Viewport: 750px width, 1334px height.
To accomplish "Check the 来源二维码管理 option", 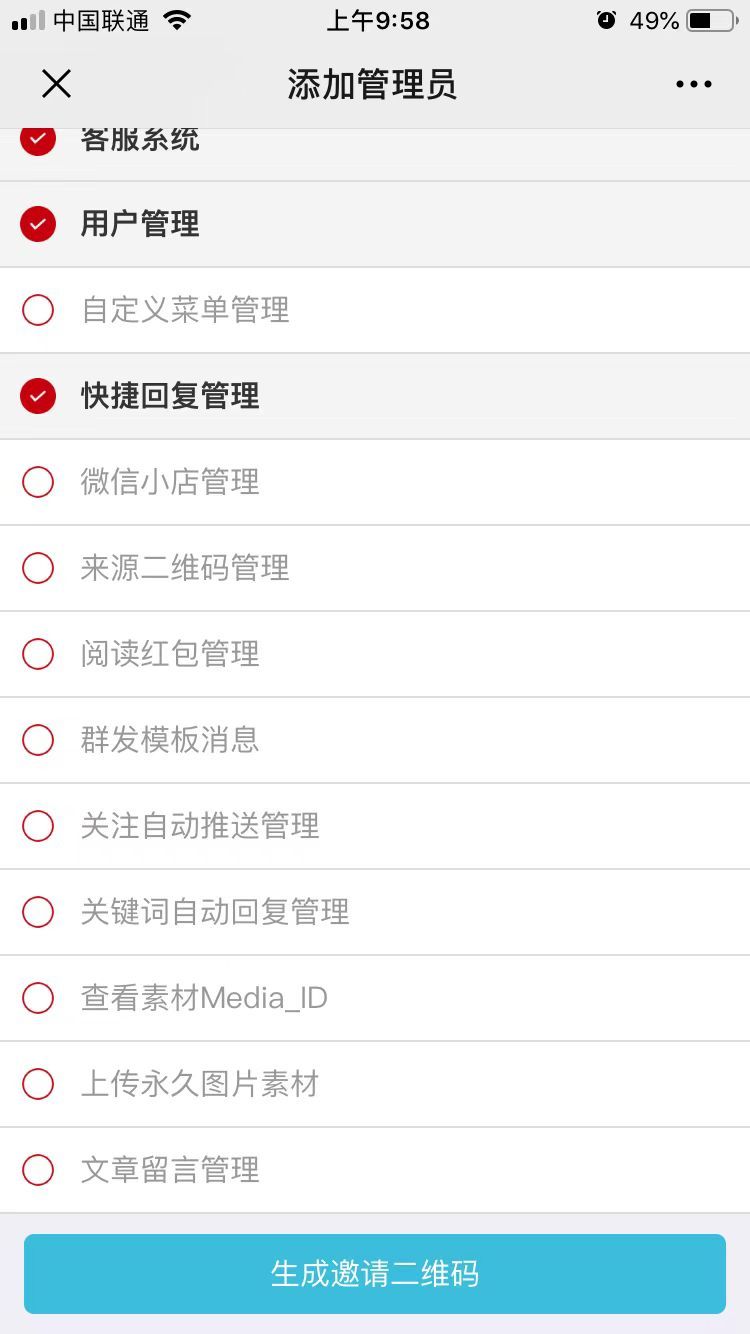I will [x=38, y=568].
